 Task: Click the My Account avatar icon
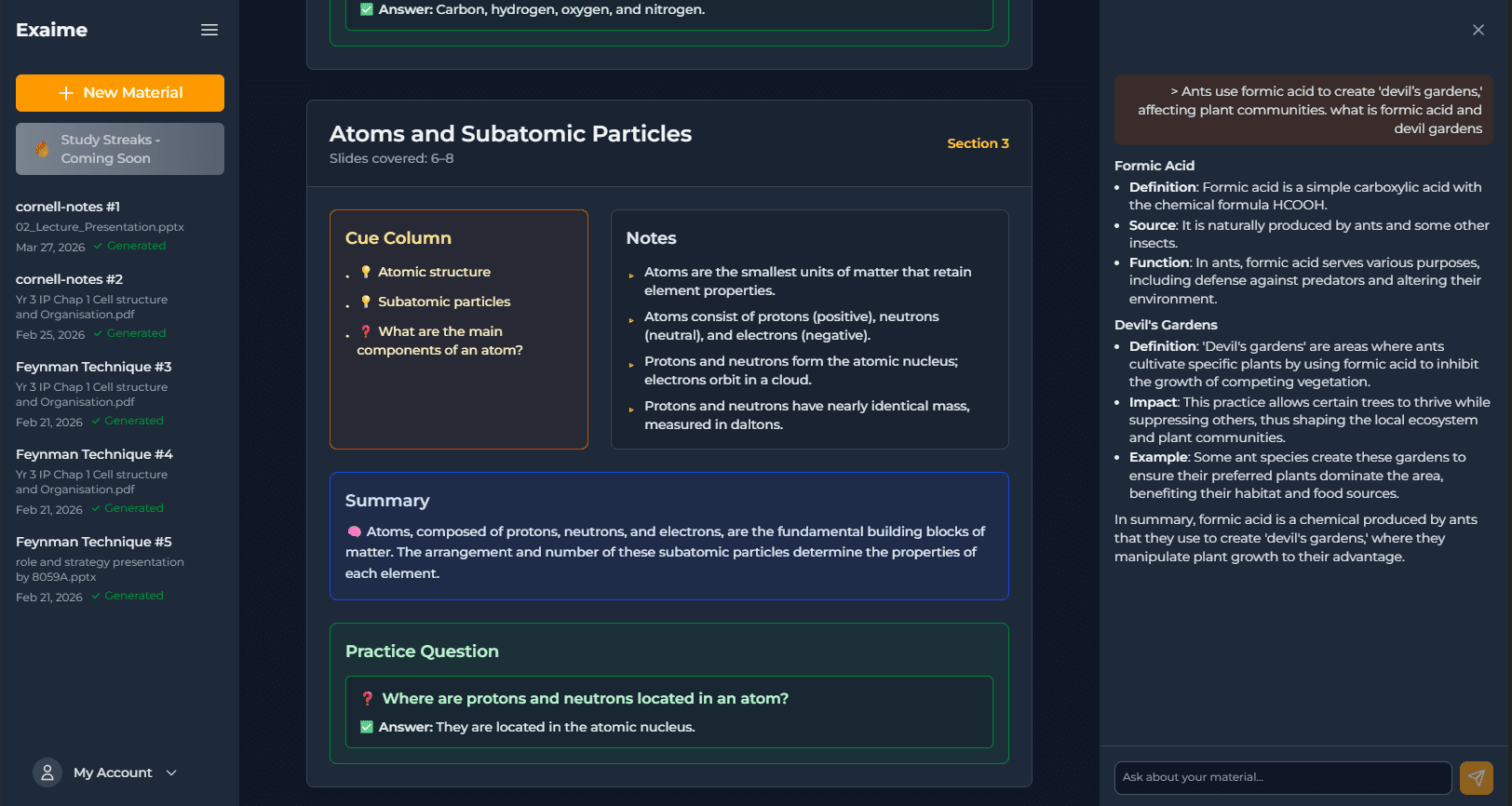[47, 772]
